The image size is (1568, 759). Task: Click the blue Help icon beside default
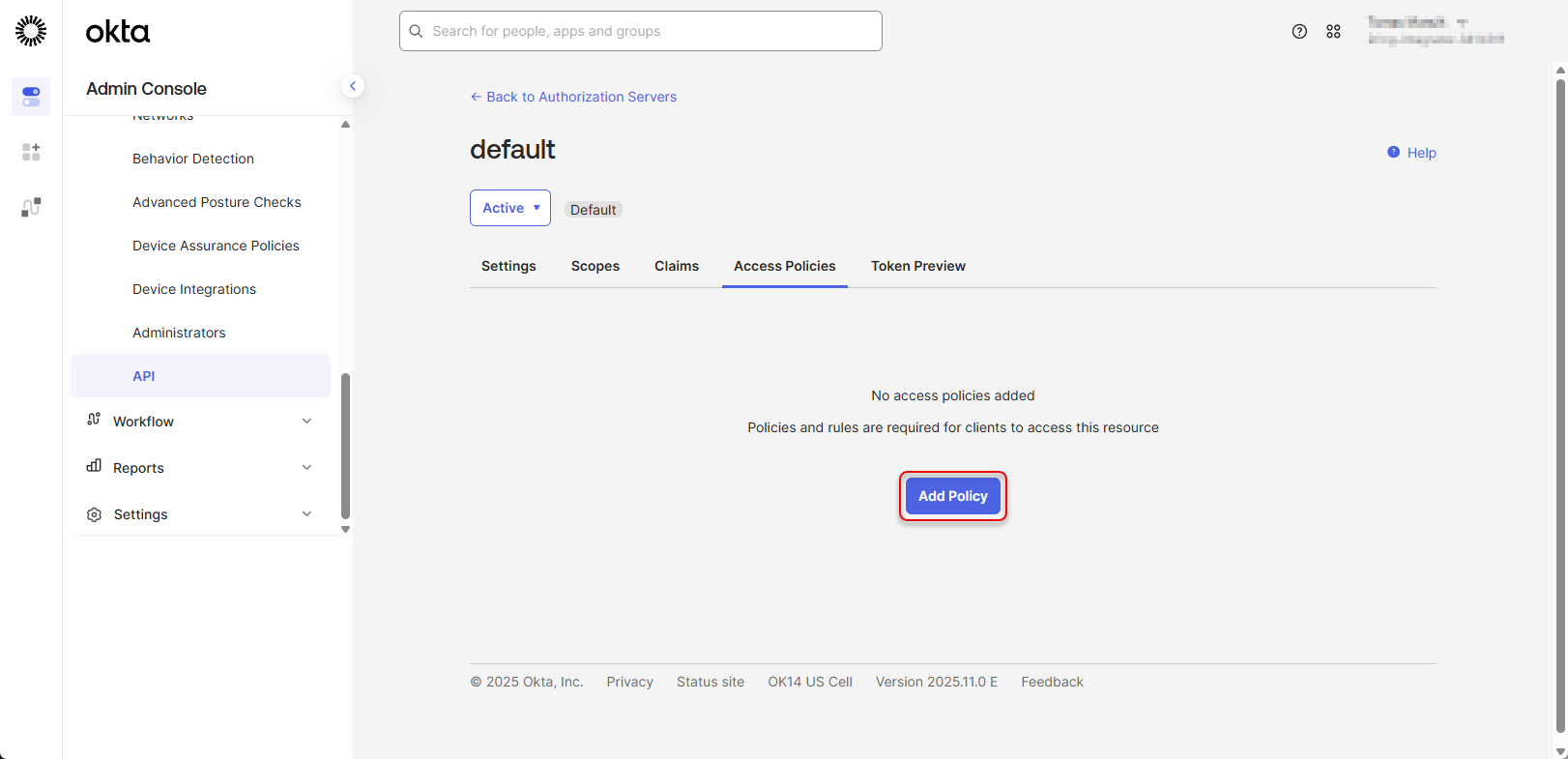(x=1393, y=152)
